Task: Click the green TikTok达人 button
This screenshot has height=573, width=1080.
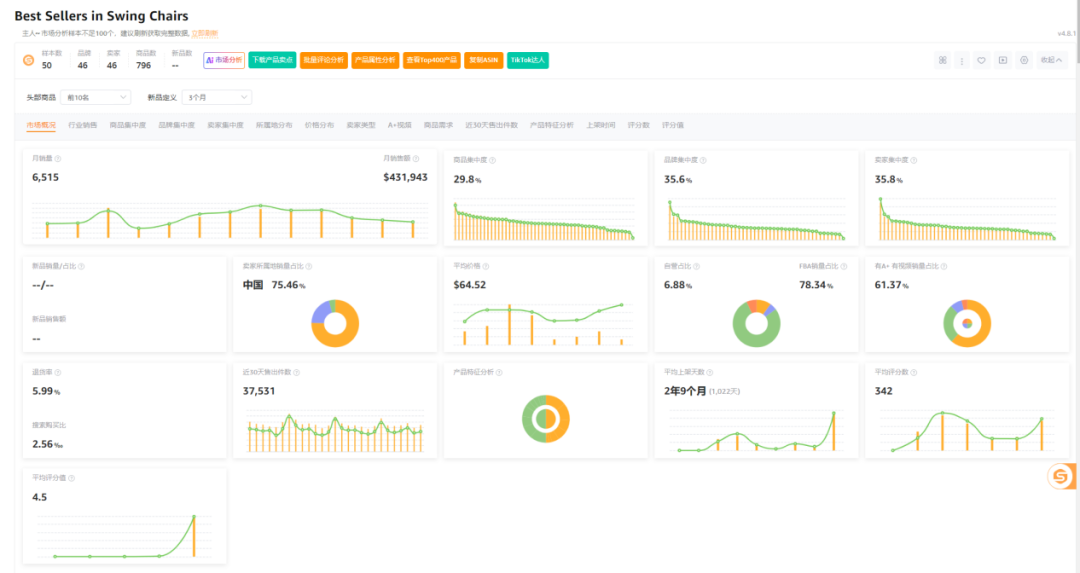Action: click(x=528, y=61)
